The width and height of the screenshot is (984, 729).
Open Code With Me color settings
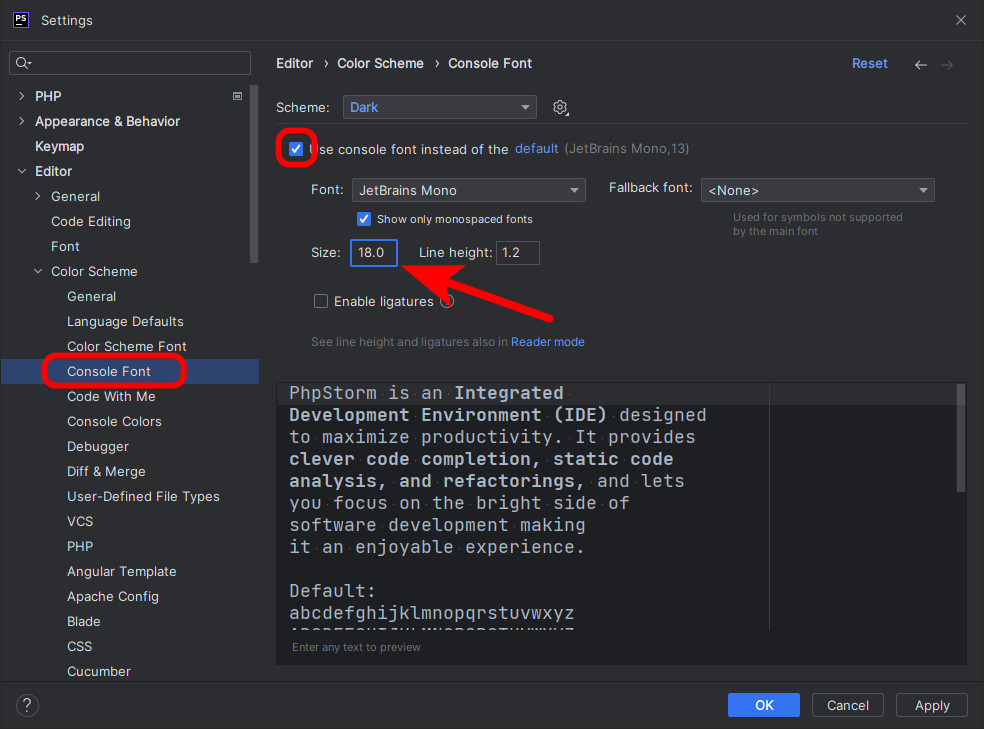coord(111,396)
